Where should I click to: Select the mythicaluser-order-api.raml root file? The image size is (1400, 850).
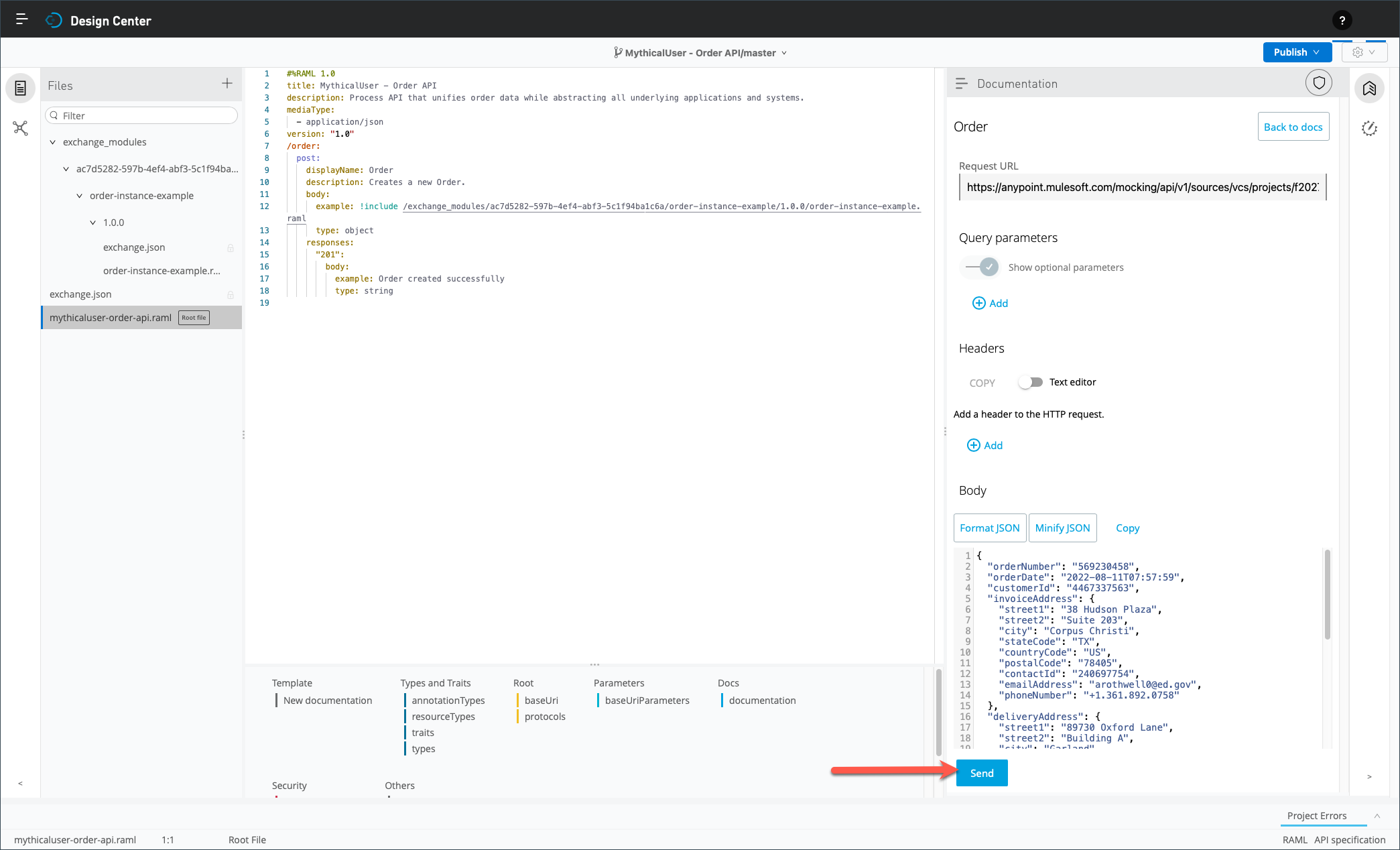pyautogui.click(x=141, y=318)
